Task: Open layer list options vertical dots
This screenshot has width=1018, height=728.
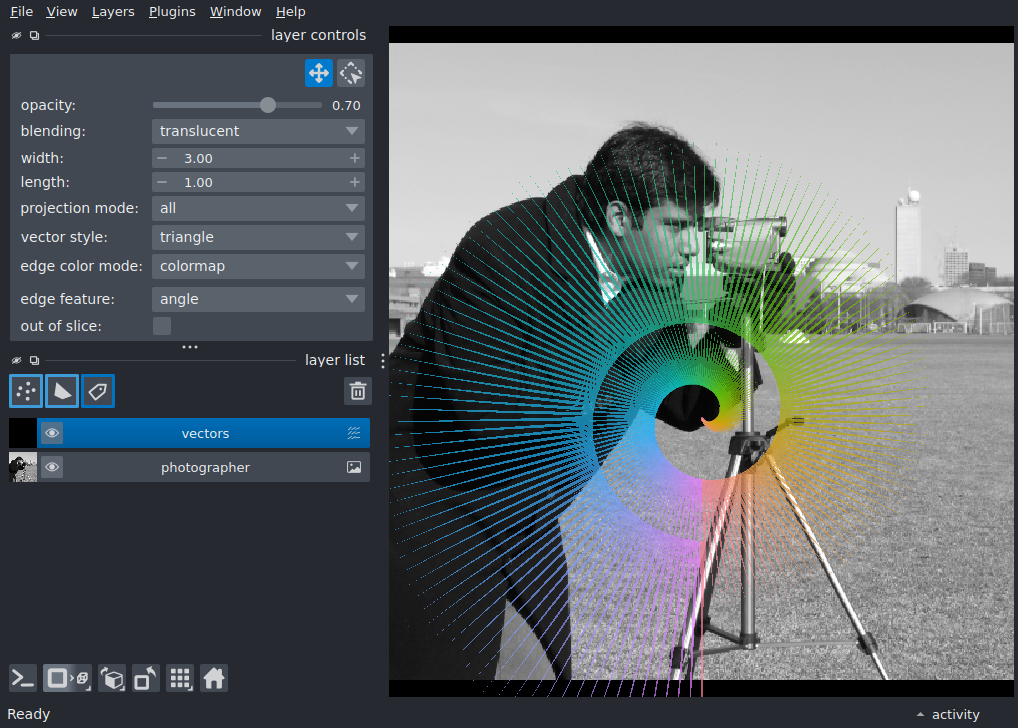Action: click(x=383, y=361)
